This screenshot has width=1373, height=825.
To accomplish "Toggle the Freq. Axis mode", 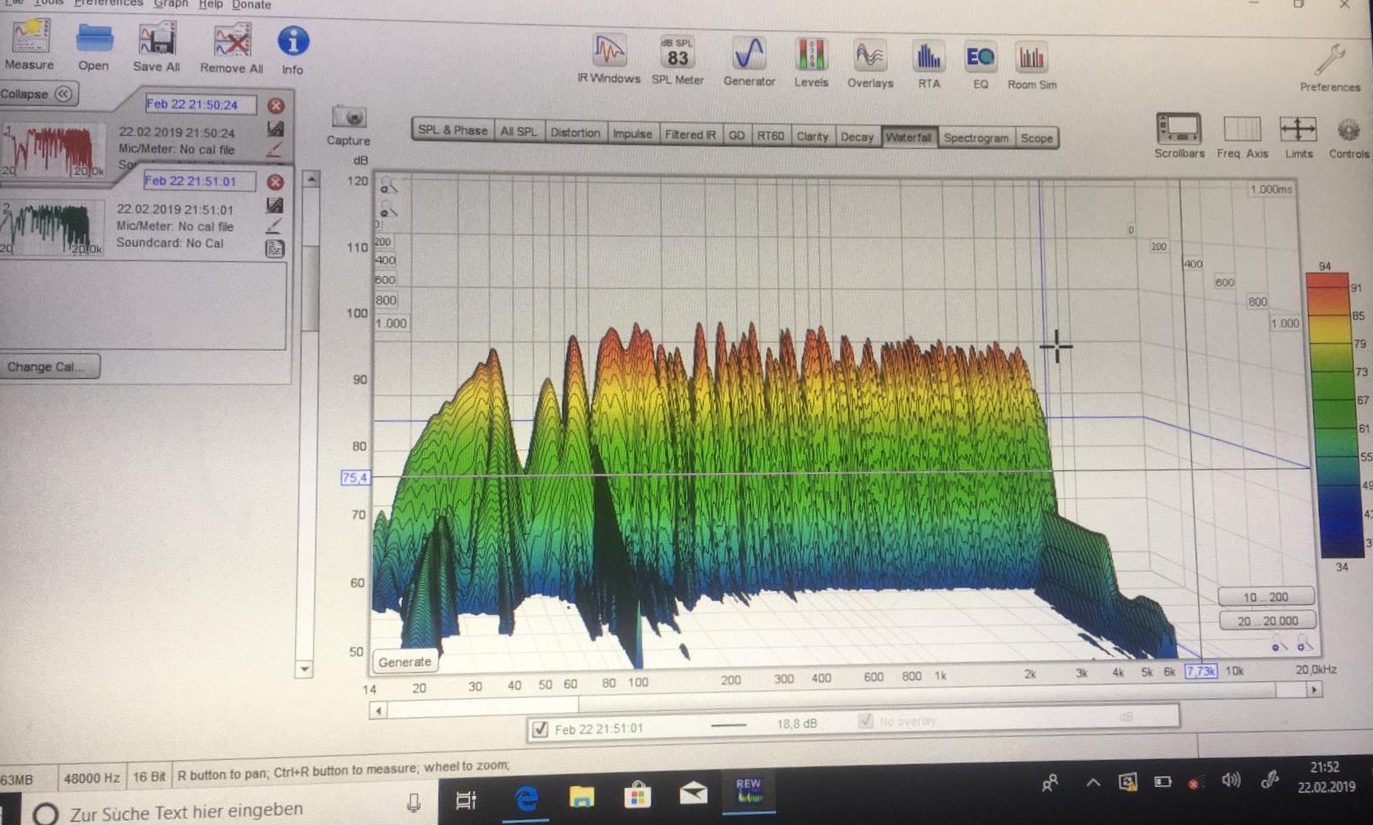I will [1242, 129].
